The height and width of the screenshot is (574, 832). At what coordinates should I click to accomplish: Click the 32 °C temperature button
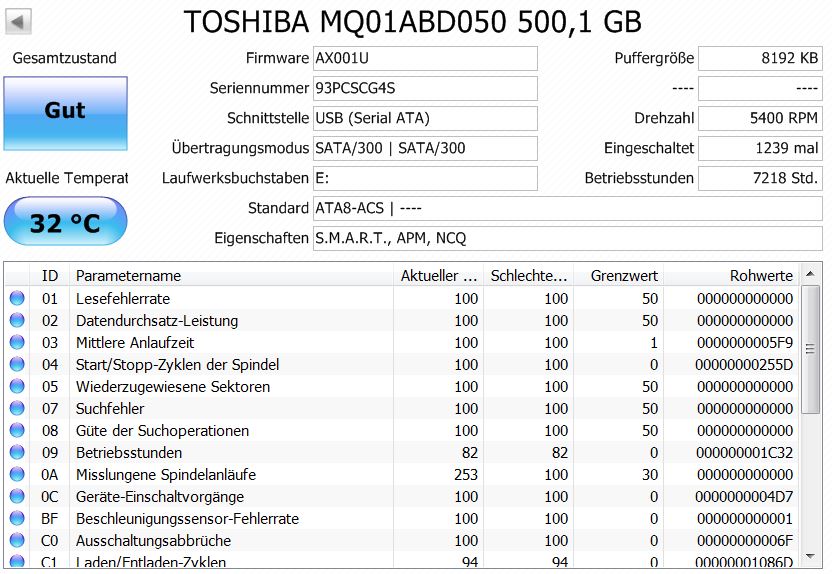coord(65,222)
